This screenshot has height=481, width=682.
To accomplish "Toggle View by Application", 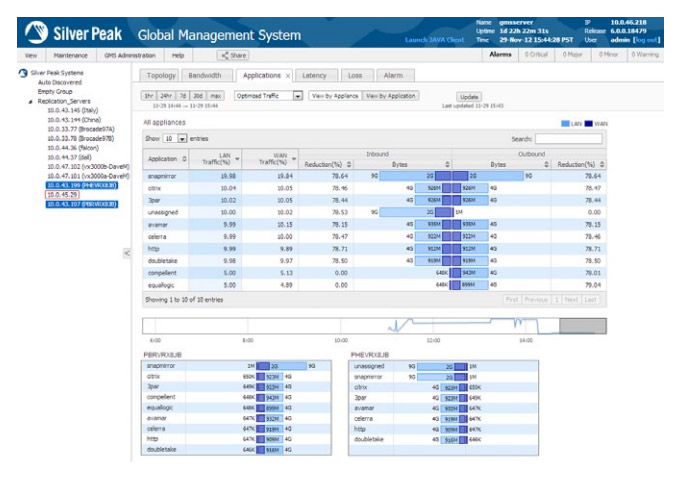I will point(391,96).
